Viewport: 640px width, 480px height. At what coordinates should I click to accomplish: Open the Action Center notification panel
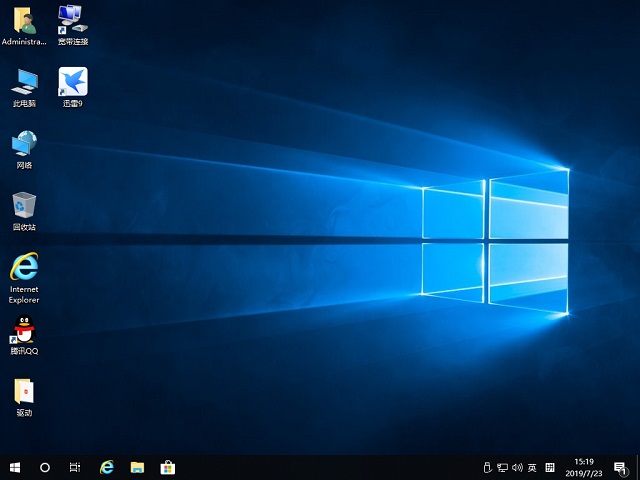pos(620,467)
